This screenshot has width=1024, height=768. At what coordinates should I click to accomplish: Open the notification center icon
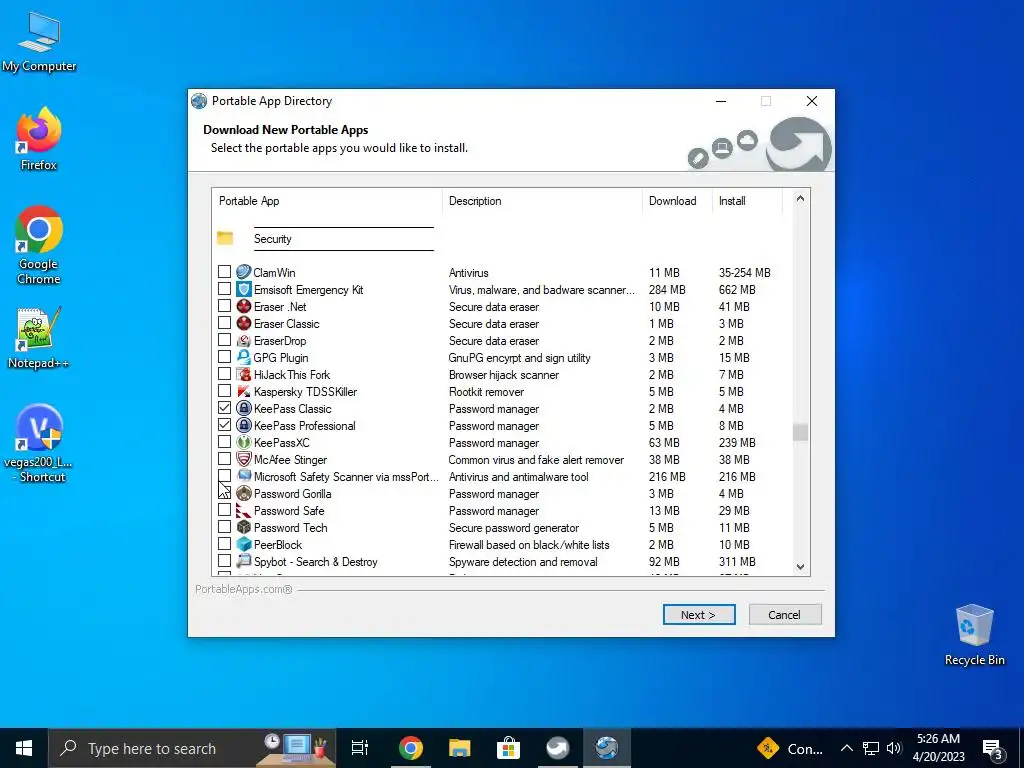pyautogui.click(x=993, y=748)
